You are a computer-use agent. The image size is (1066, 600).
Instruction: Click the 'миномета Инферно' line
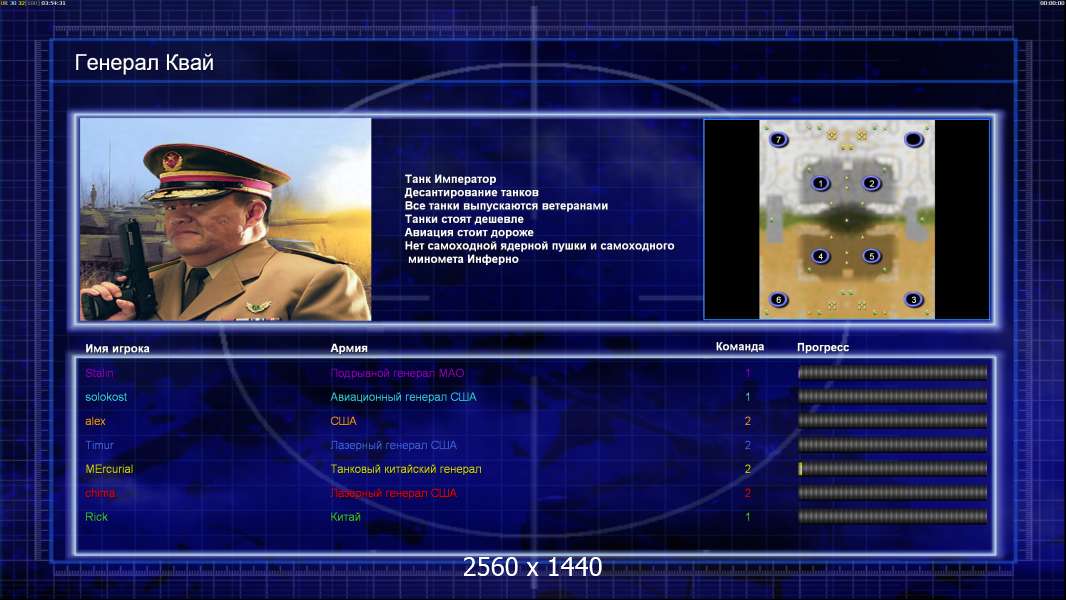(463, 259)
